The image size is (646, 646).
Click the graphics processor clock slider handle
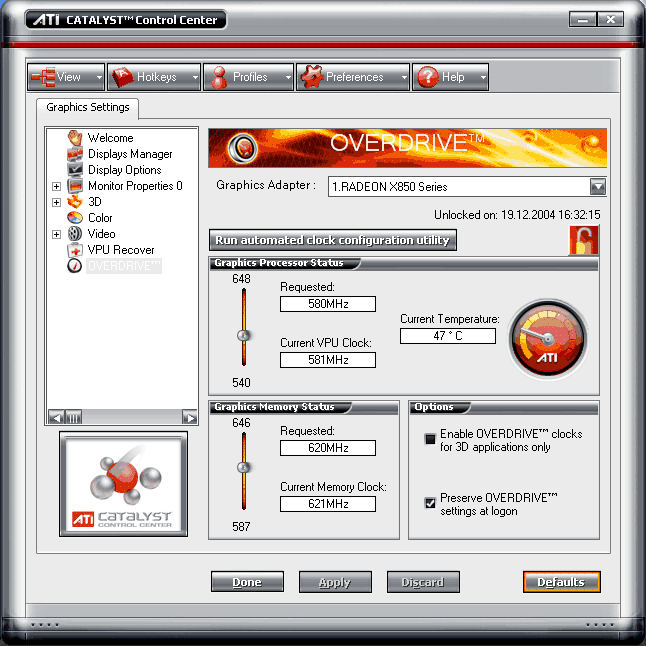[243, 335]
